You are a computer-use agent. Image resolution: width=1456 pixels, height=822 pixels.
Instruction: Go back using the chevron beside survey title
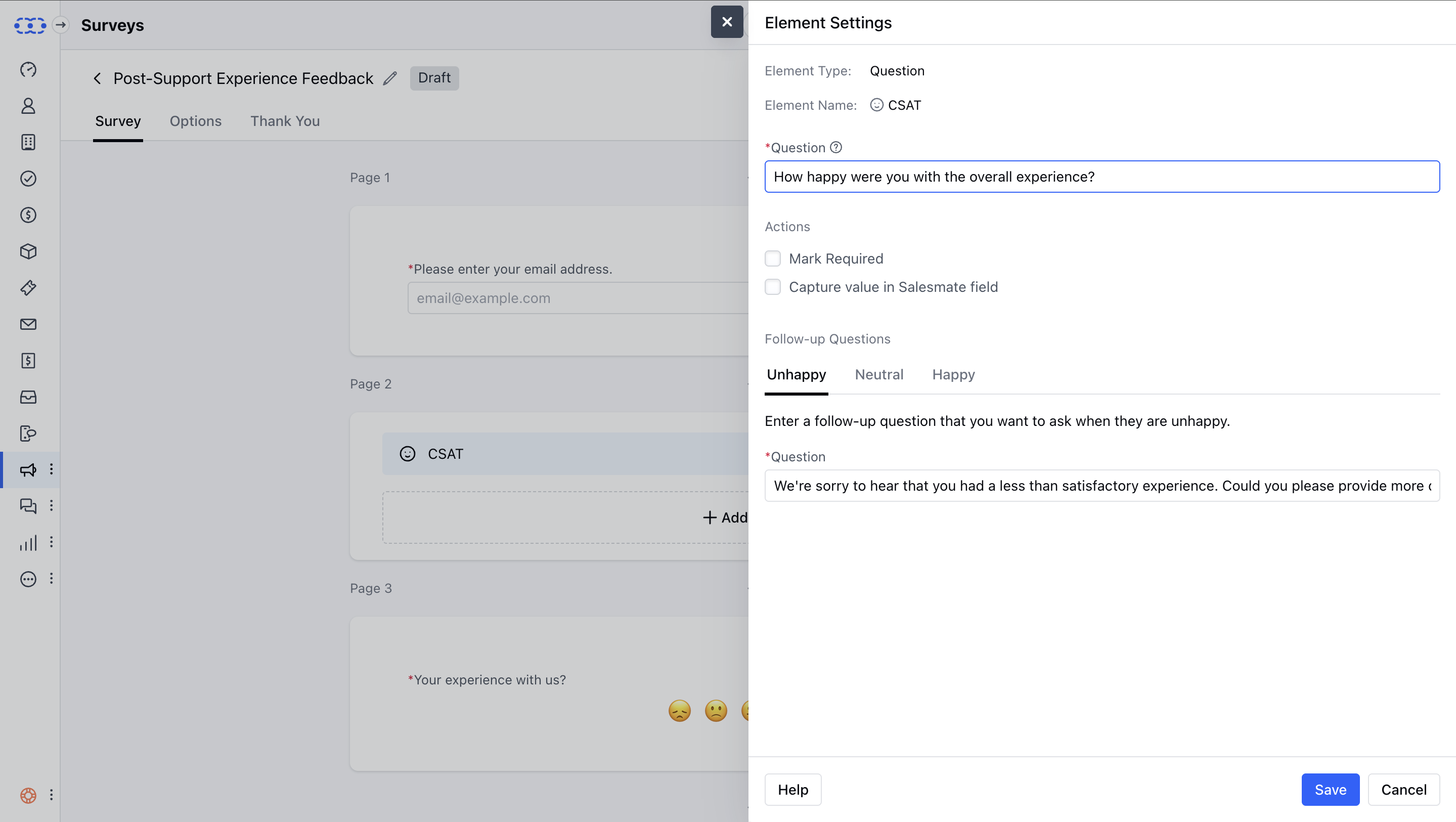click(x=97, y=78)
